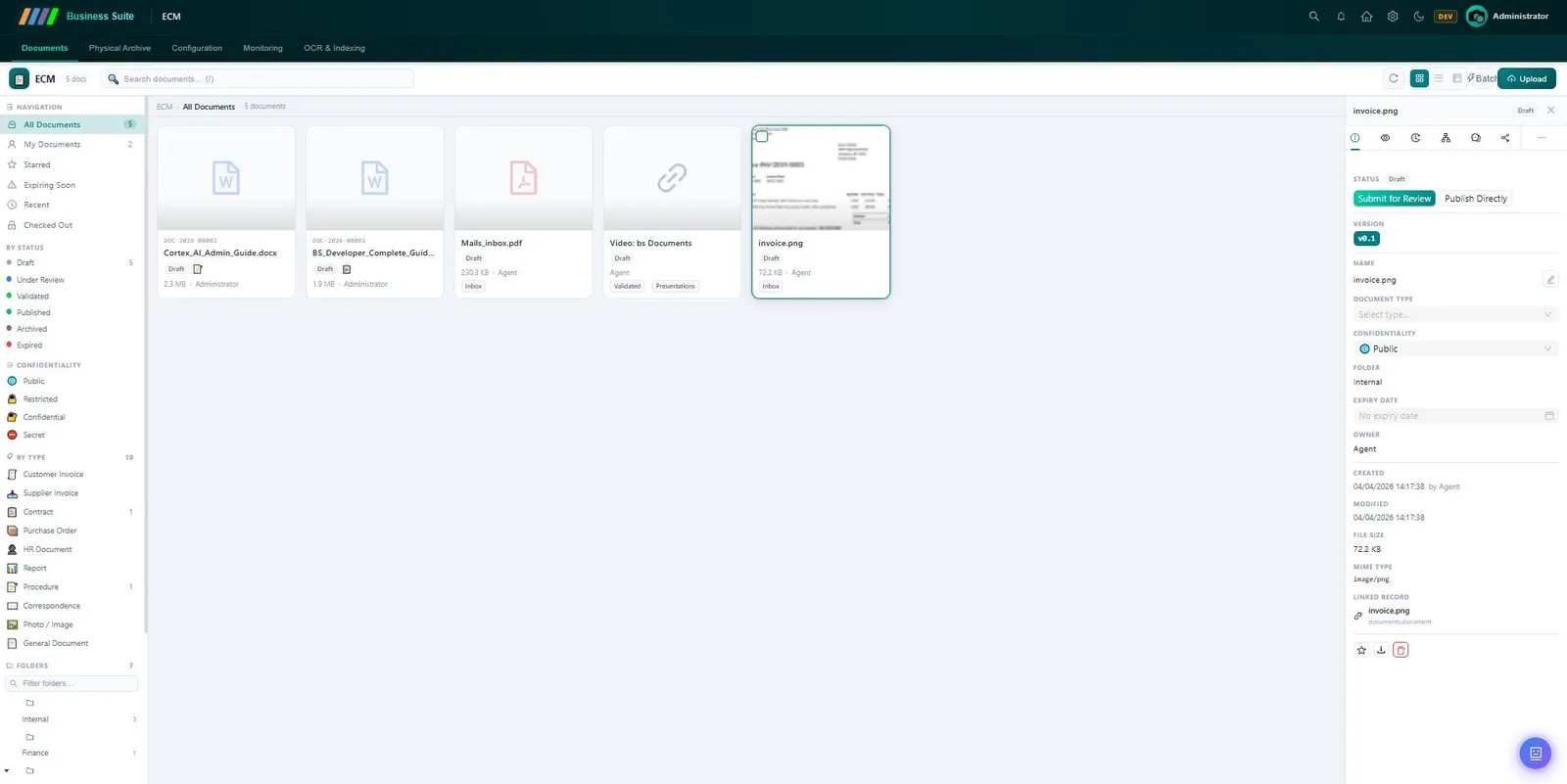Open the Administrator user menu

coord(1507,17)
